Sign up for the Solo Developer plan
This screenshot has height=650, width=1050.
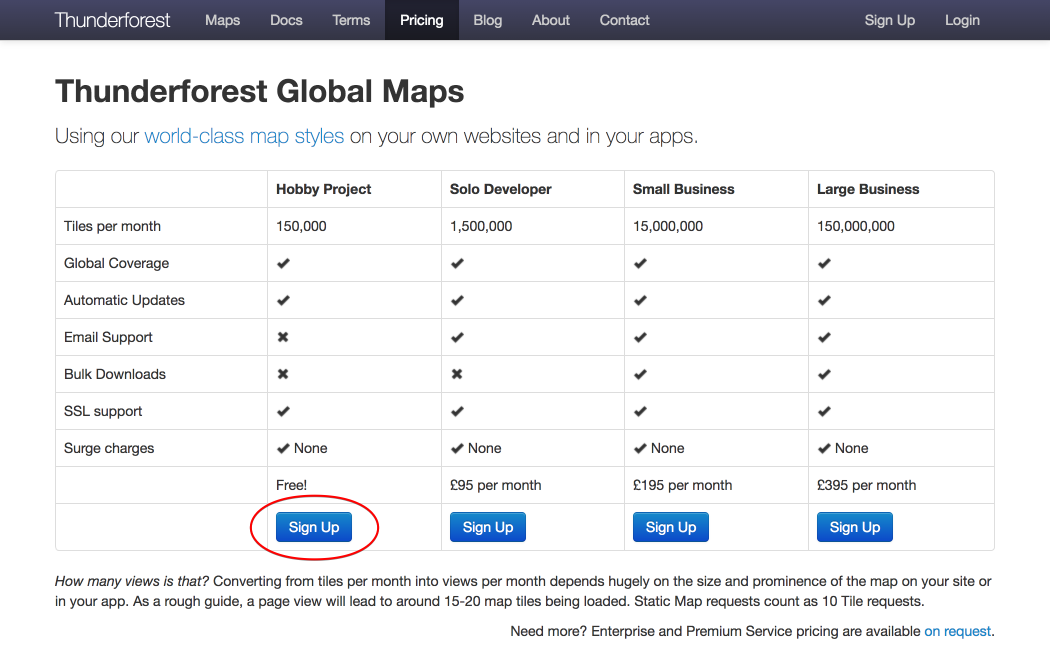point(488,527)
